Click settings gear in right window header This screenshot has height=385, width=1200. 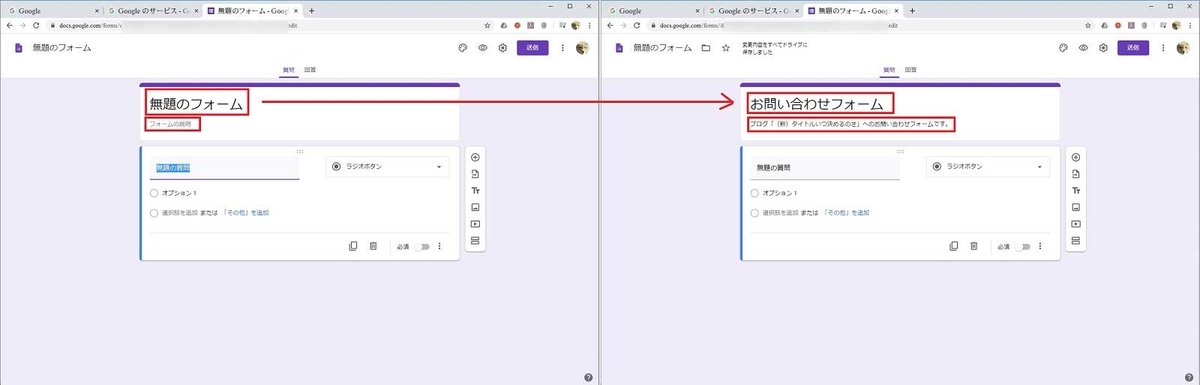(1102, 48)
